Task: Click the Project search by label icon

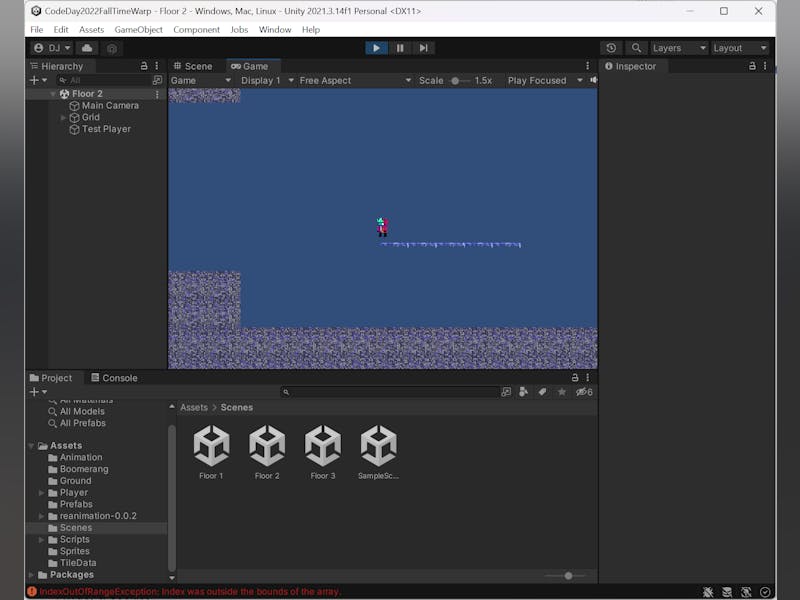Action: pyautogui.click(x=542, y=392)
